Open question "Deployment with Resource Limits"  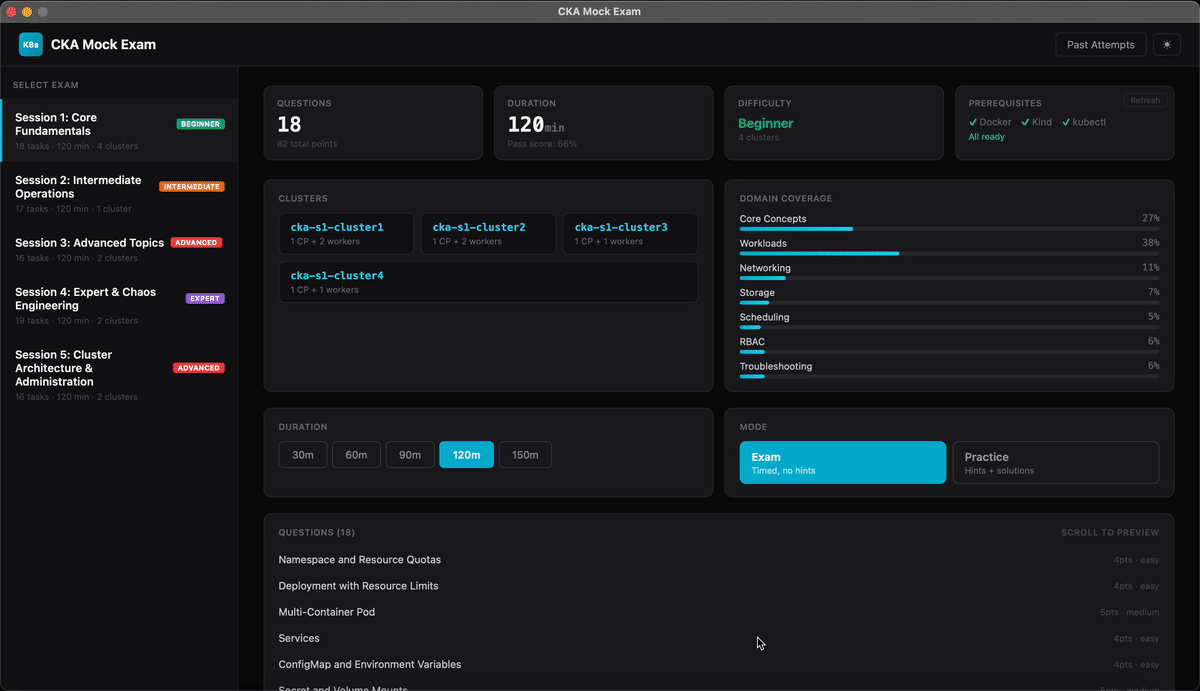point(719,586)
